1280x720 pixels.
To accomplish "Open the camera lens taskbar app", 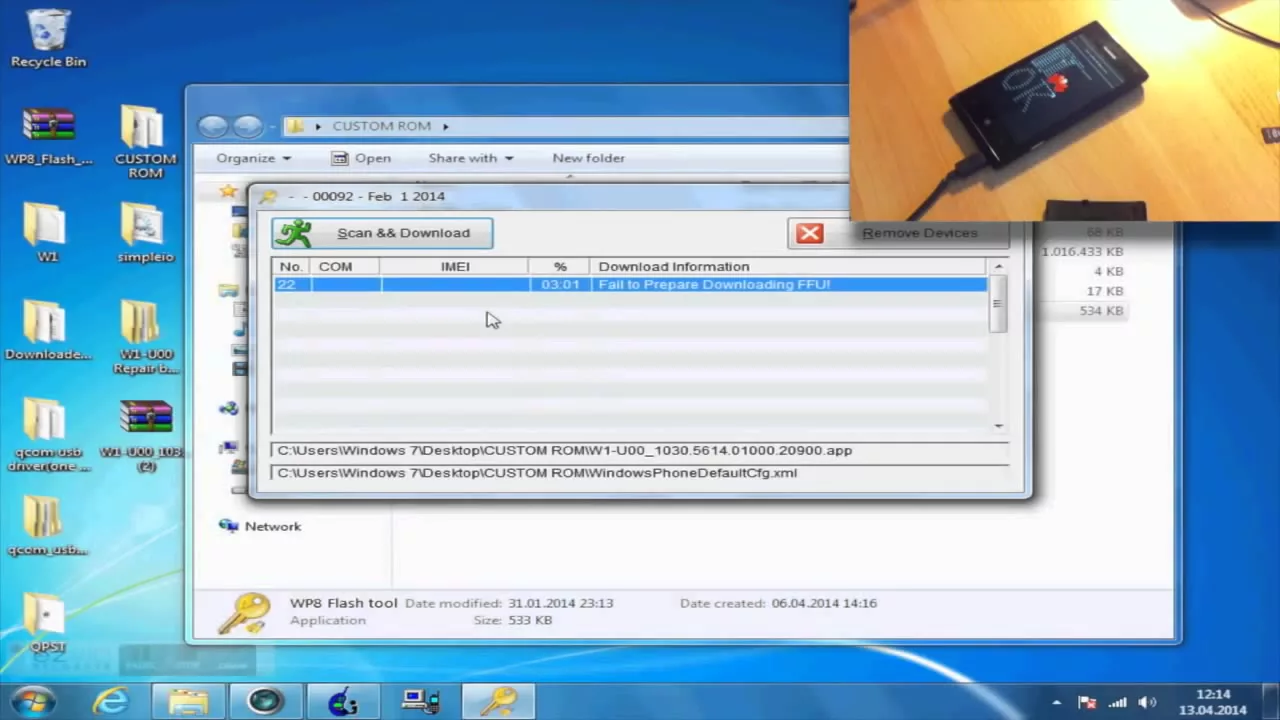I will 266,702.
